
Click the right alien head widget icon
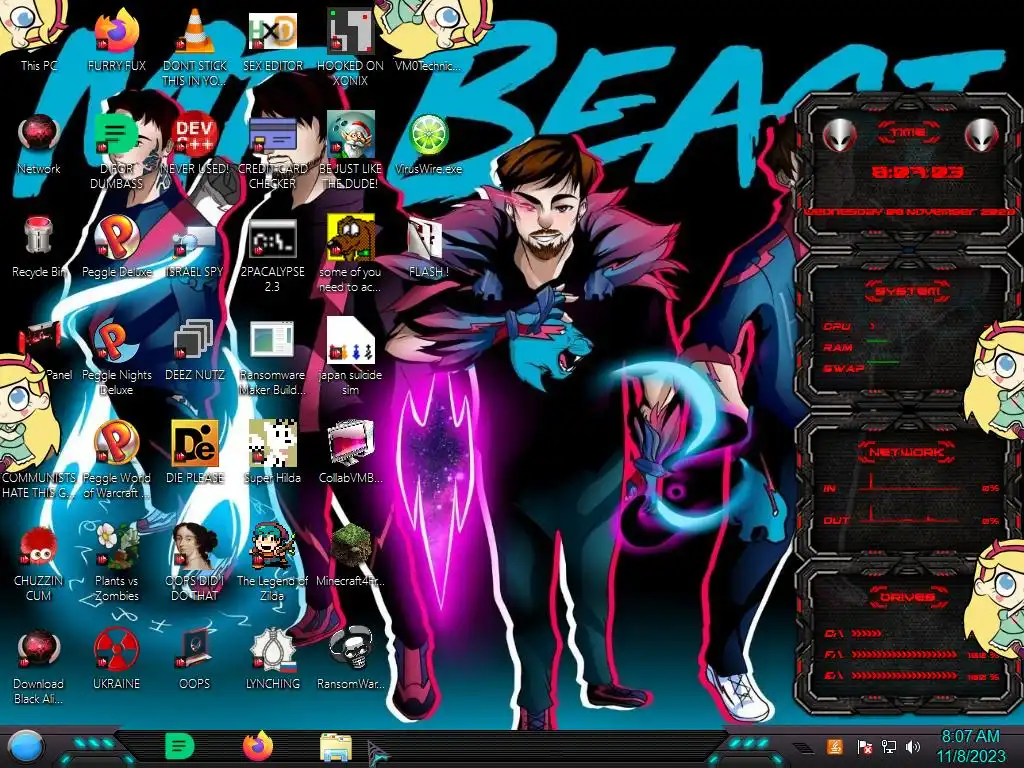click(982, 135)
